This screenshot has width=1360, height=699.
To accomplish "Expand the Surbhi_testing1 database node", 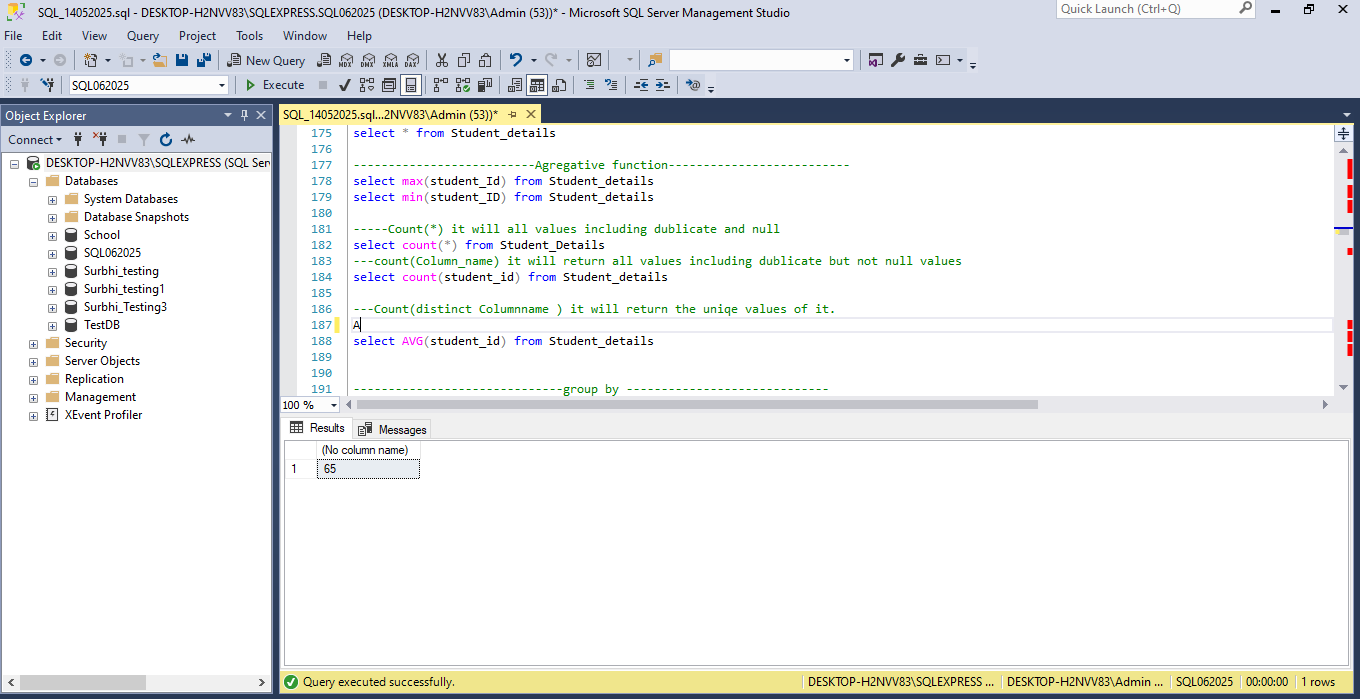I will point(53,289).
